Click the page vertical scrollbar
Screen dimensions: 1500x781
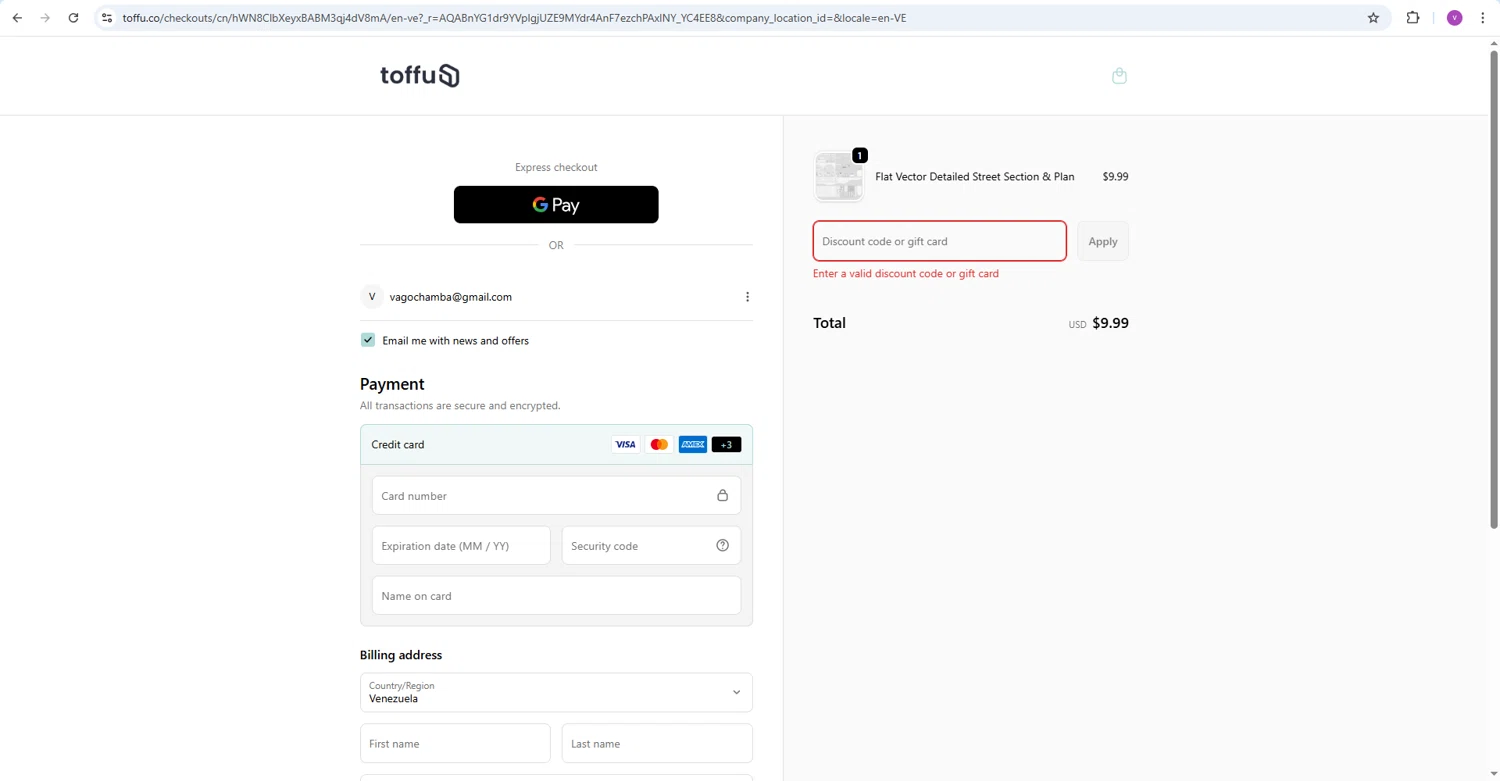[x=1494, y=290]
